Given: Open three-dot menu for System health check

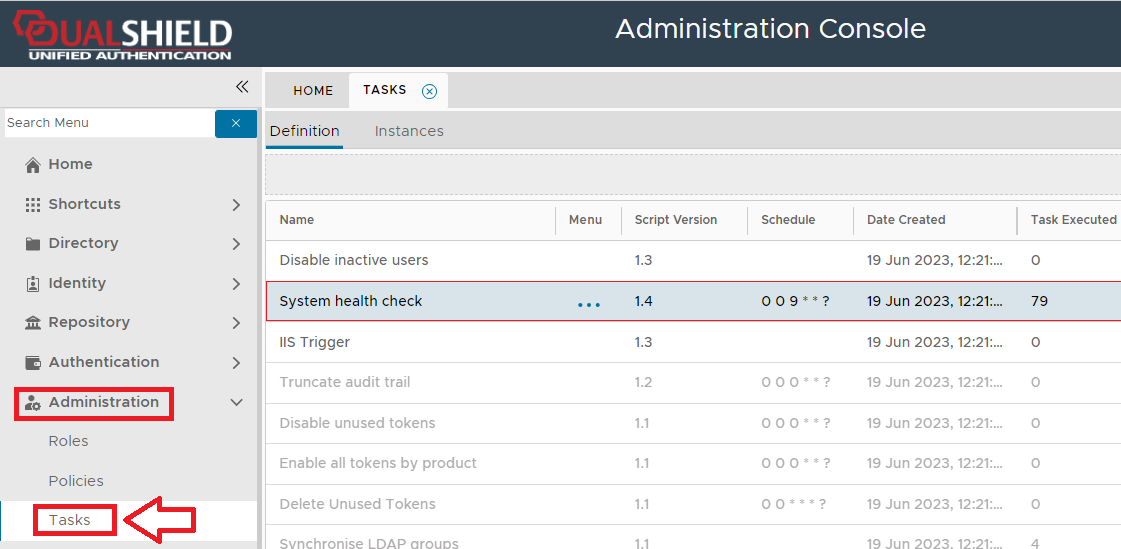Looking at the screenshot, I should pos(589,303).
